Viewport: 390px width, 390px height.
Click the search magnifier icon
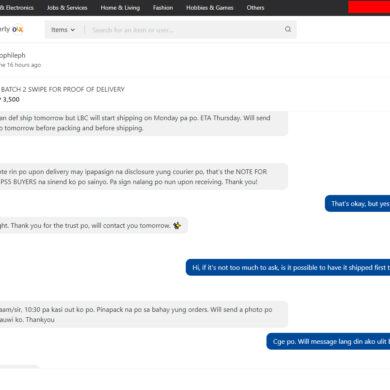point(288,29)
